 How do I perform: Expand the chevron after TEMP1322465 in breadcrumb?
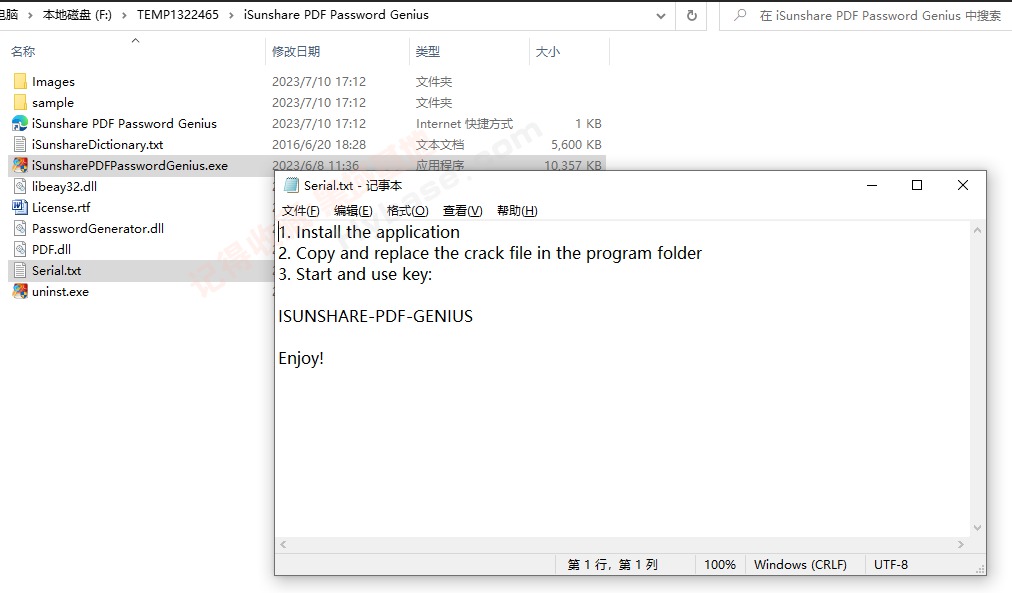pos(231,15)
